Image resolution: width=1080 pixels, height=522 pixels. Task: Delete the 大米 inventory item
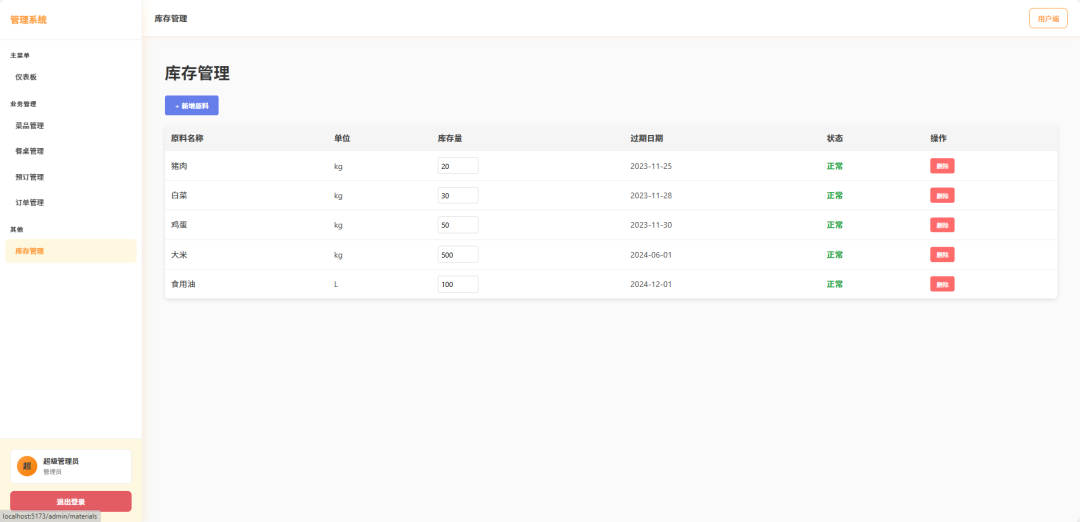(x=942, y=254)
